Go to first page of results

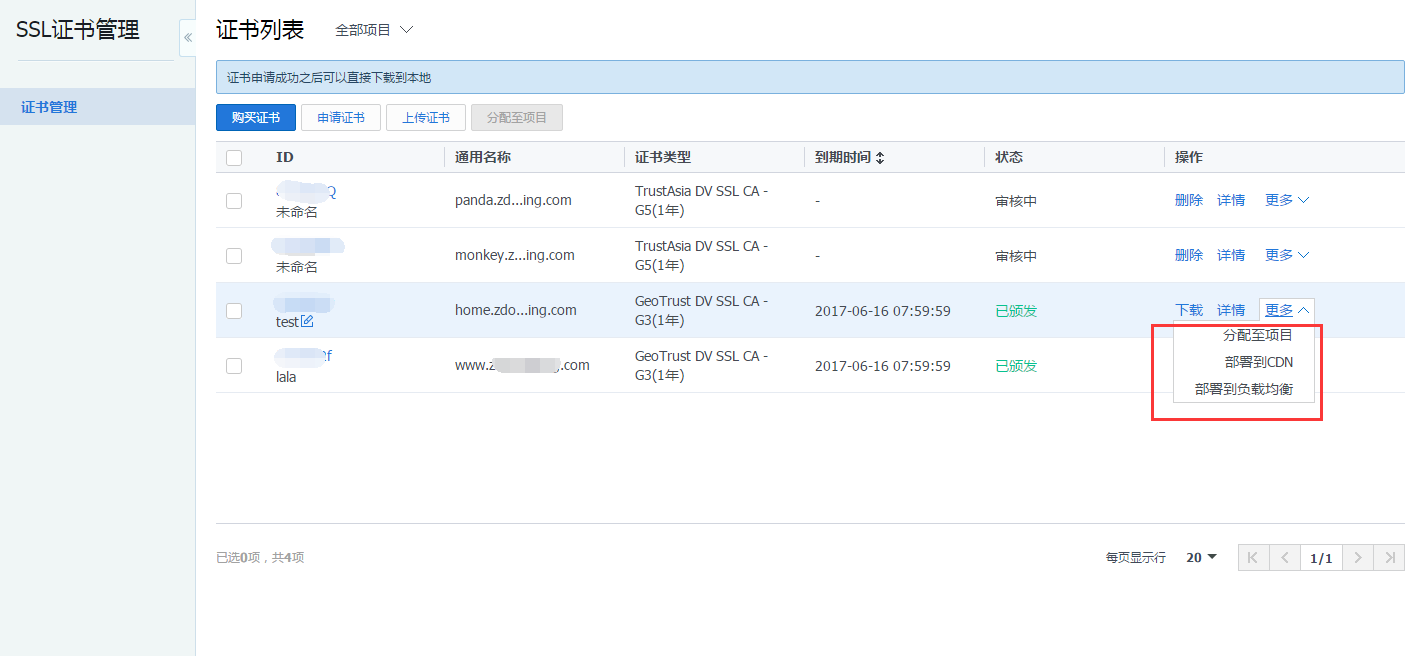[x=1253, y=558]
